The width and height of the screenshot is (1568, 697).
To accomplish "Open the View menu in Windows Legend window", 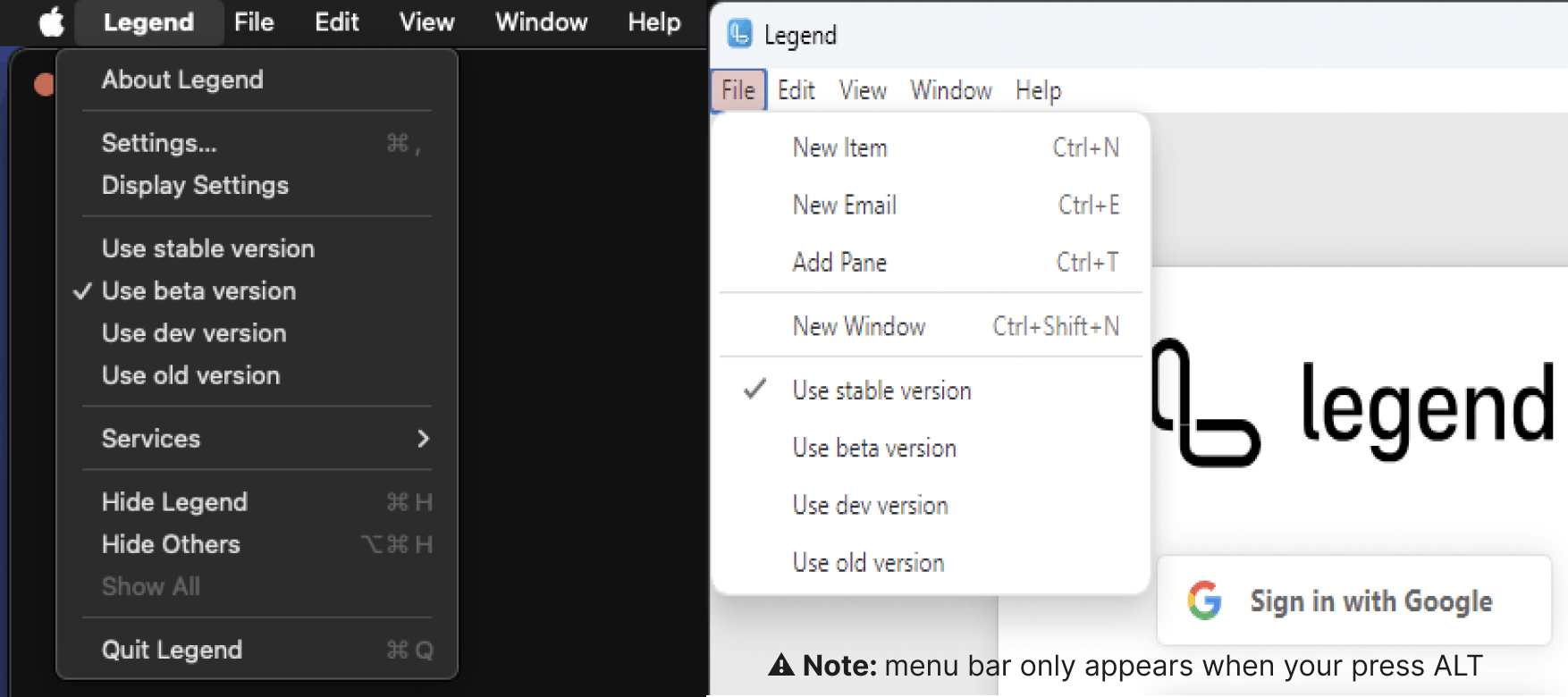I will click(863, 90).
